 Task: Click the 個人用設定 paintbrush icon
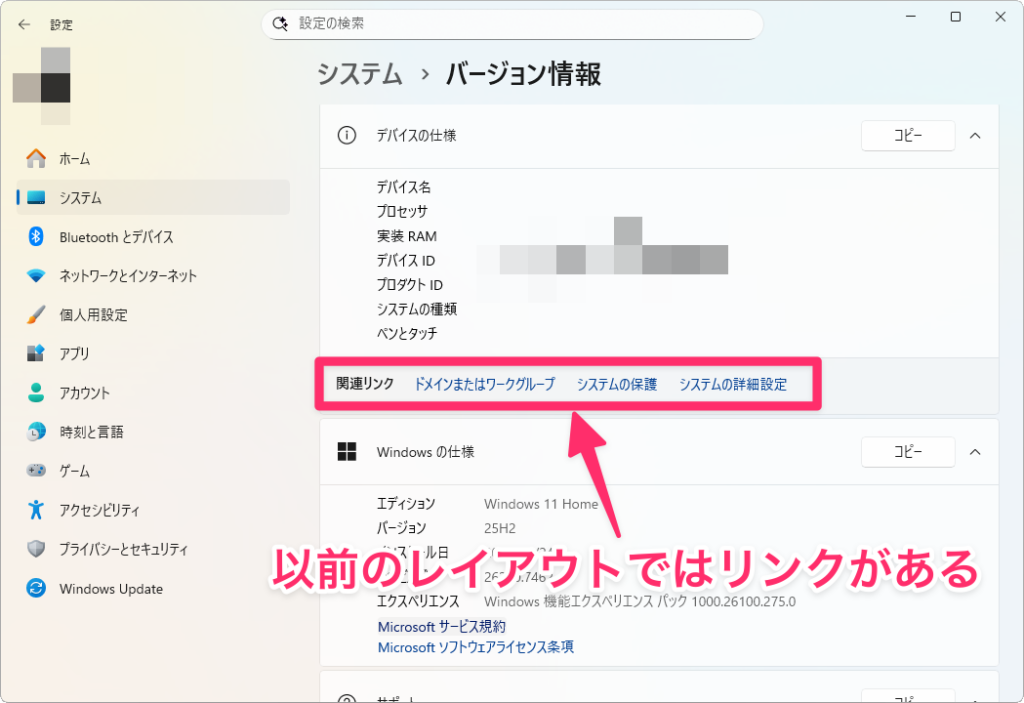coord(36,315)
